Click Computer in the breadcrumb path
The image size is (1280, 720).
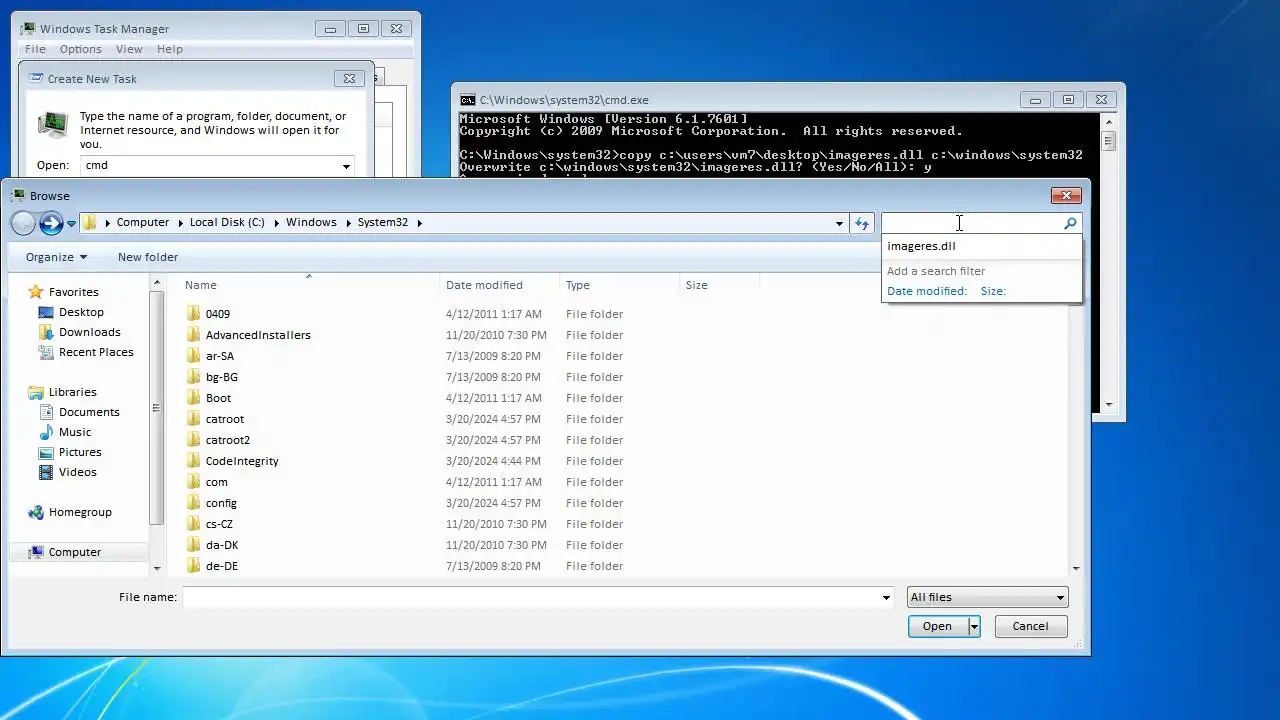click(x=142, y=222)
